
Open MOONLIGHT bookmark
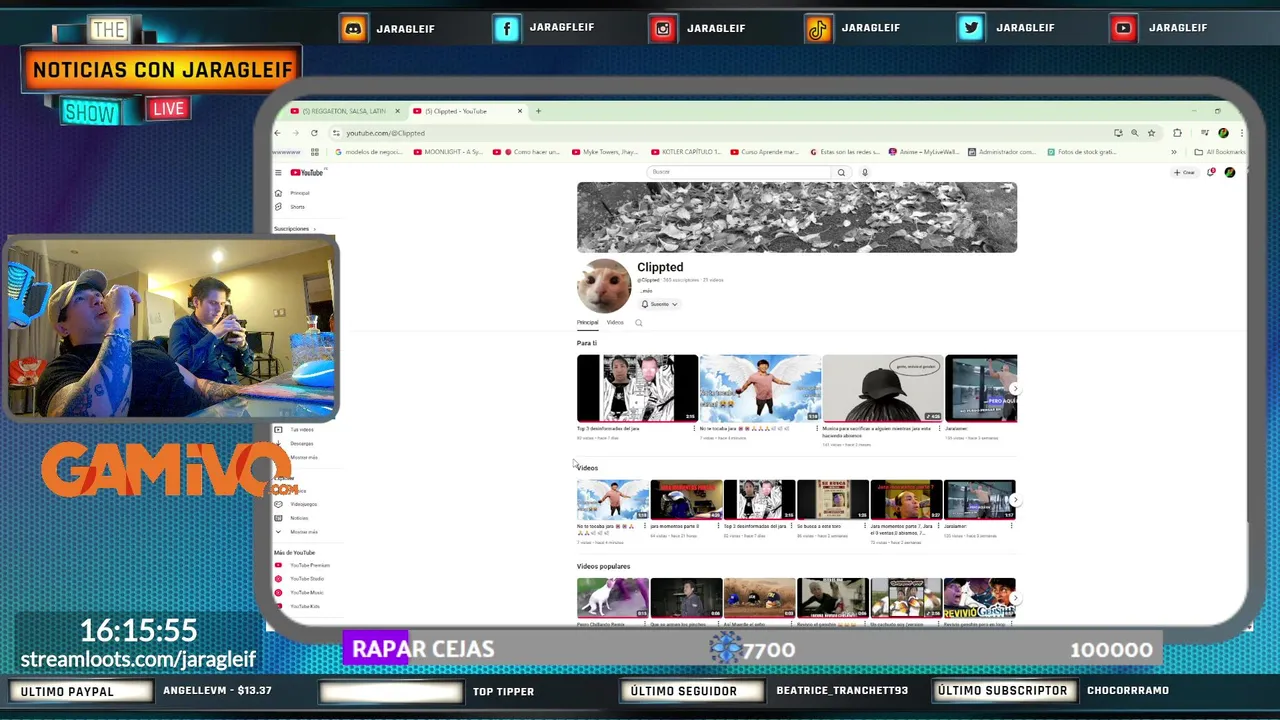[448, 152]
